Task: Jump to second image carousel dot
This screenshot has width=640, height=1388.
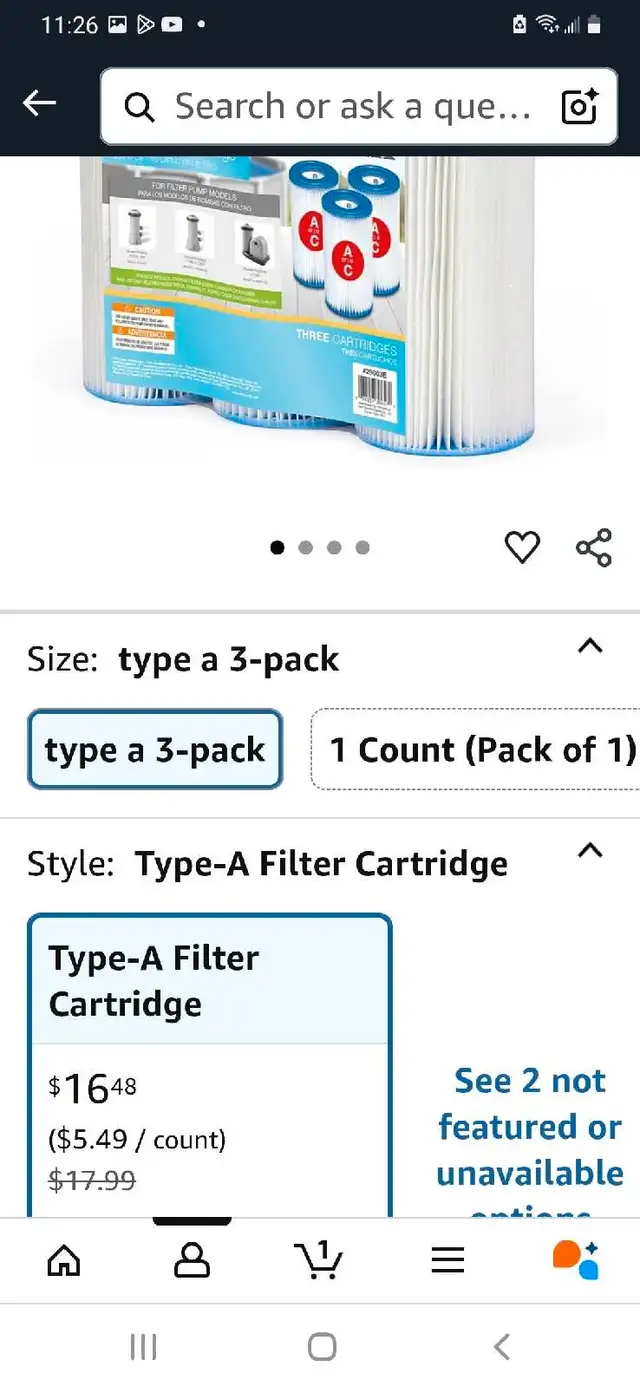Action: pyautogui.click(x=306, y=547)
